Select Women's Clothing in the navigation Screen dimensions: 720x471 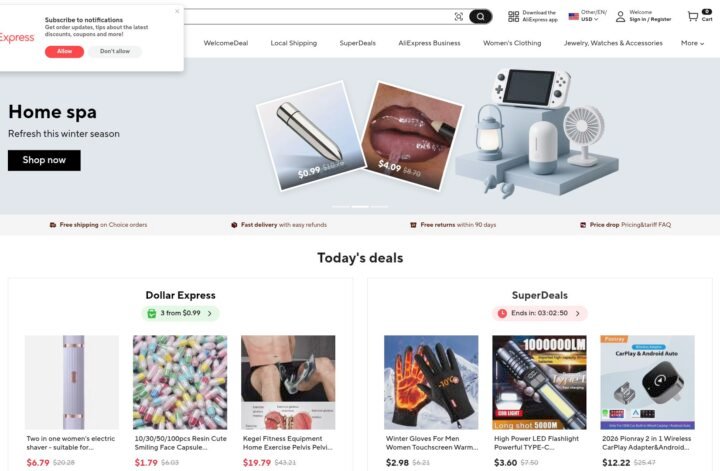(x=512, y=43)
